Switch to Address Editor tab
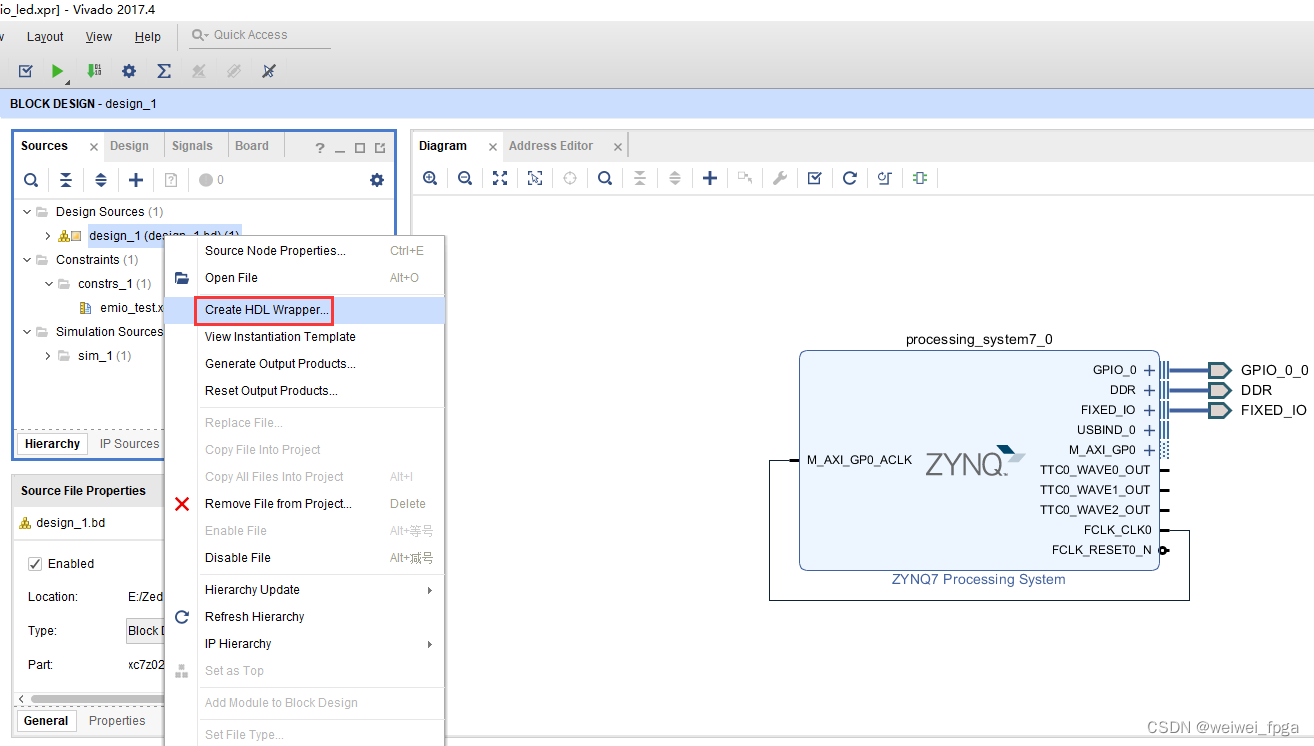The height and width of the screenshot is (746, 1314). [x=551, y=146]
